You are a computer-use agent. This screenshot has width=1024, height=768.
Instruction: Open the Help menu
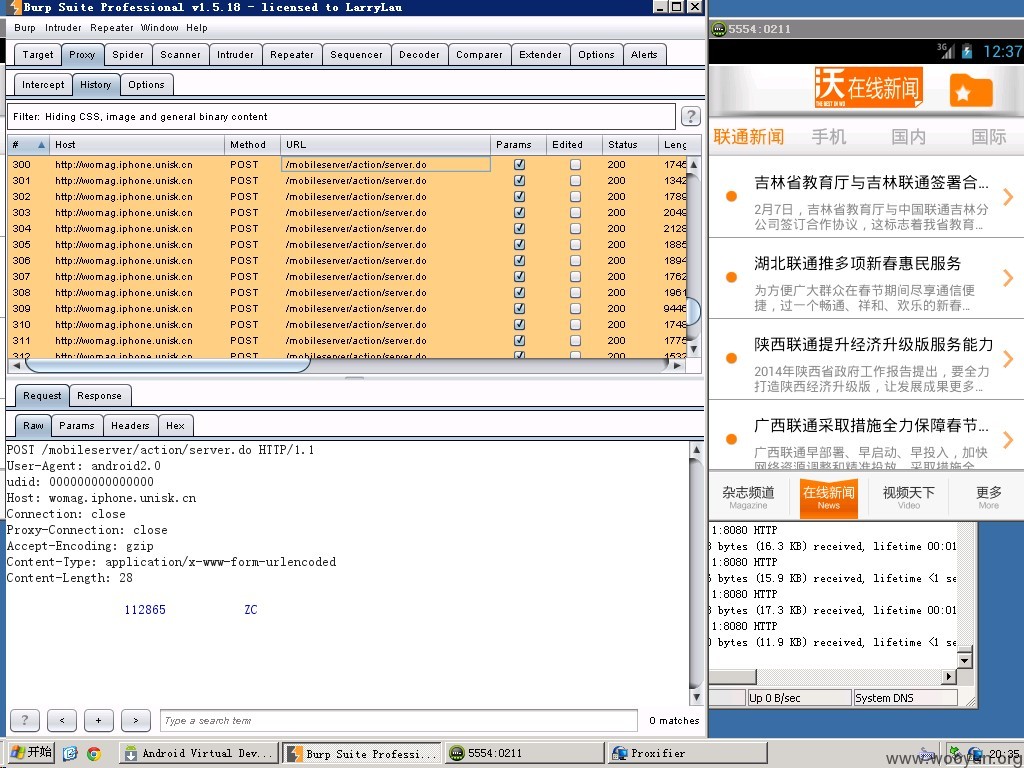197,27
